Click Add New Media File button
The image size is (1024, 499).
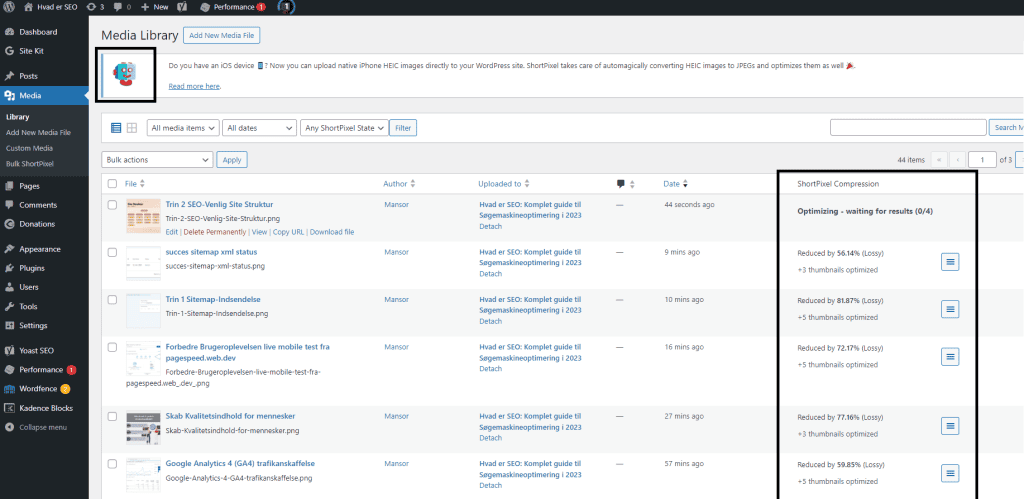coord(221,35)
